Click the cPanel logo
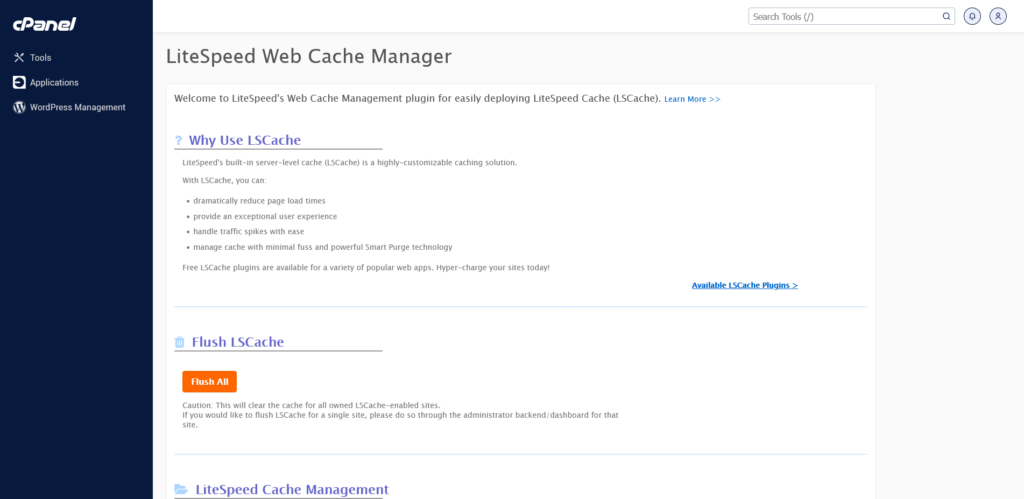The height and width of the screenshot is (499, 1024). click(44, 24)
